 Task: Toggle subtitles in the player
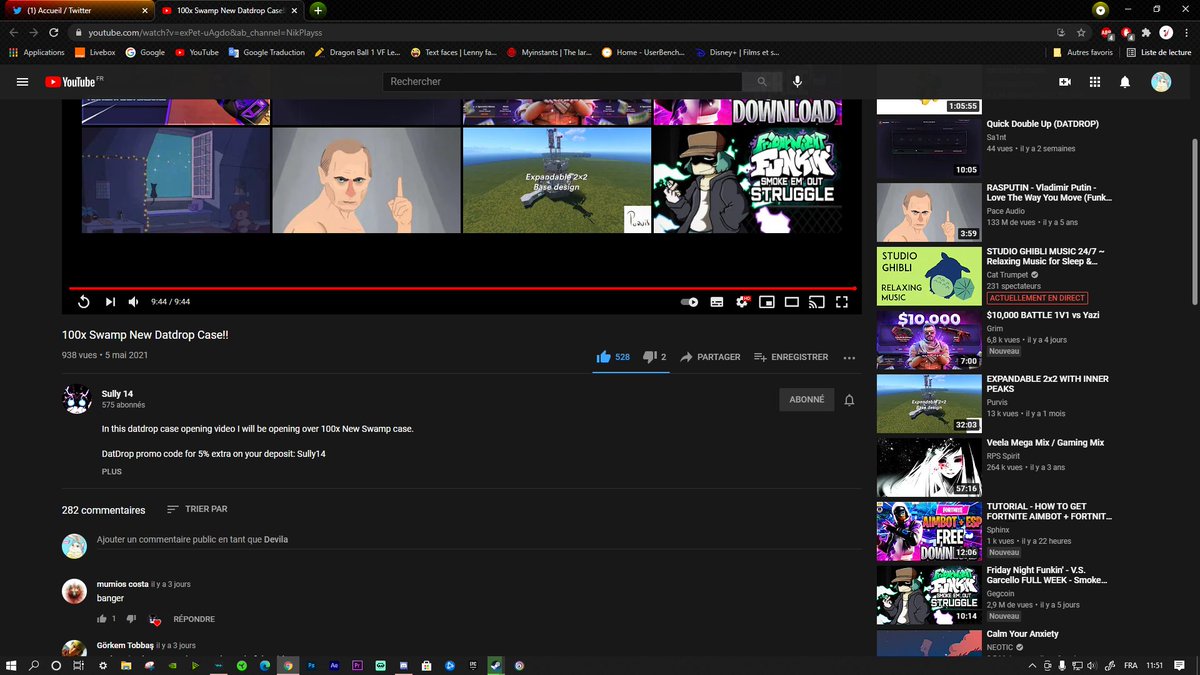(717, 301)
